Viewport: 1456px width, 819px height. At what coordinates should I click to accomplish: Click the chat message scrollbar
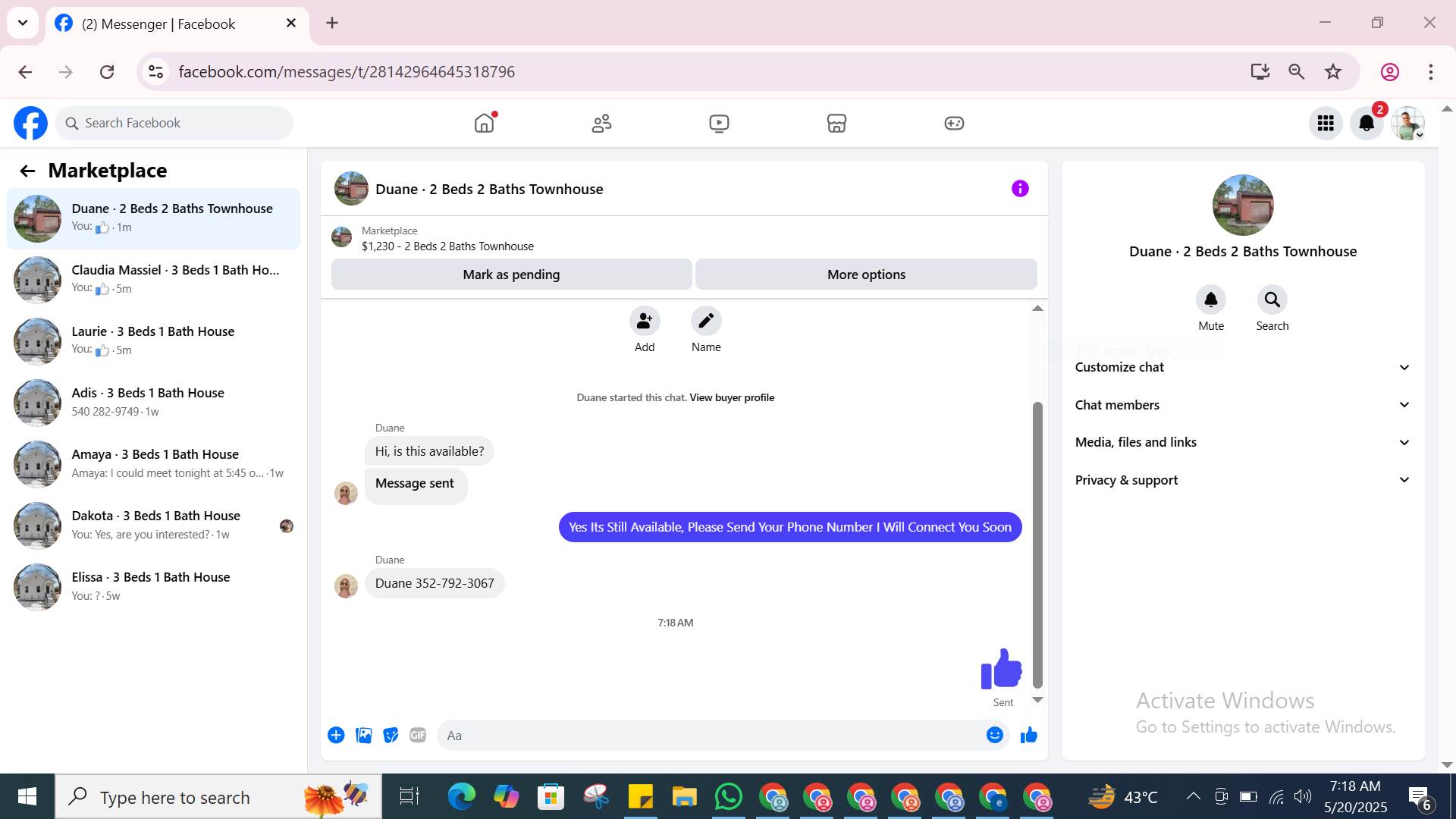pos(1037,543)
